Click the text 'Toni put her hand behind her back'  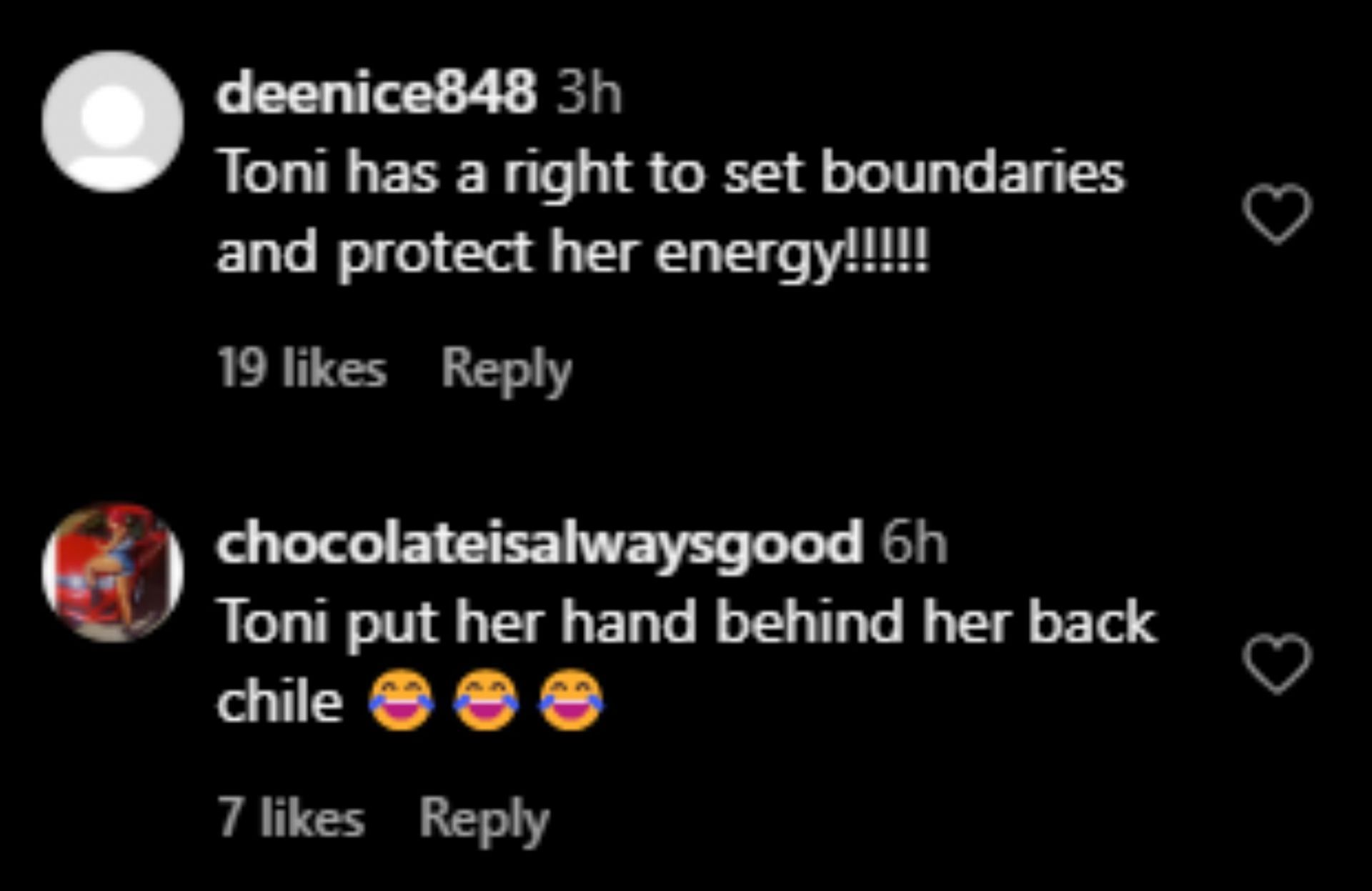coord(687,622)
